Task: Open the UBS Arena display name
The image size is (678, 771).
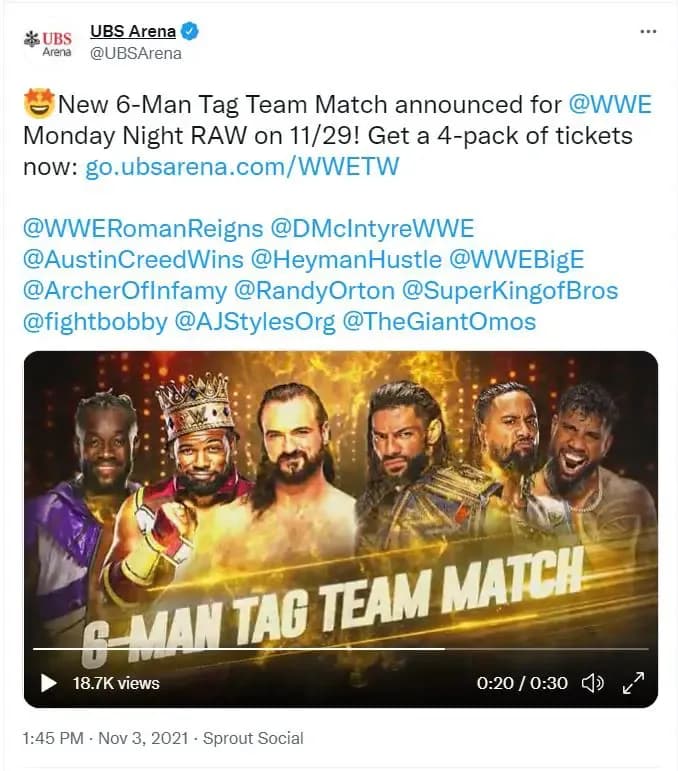Action: tap(133, 31)
